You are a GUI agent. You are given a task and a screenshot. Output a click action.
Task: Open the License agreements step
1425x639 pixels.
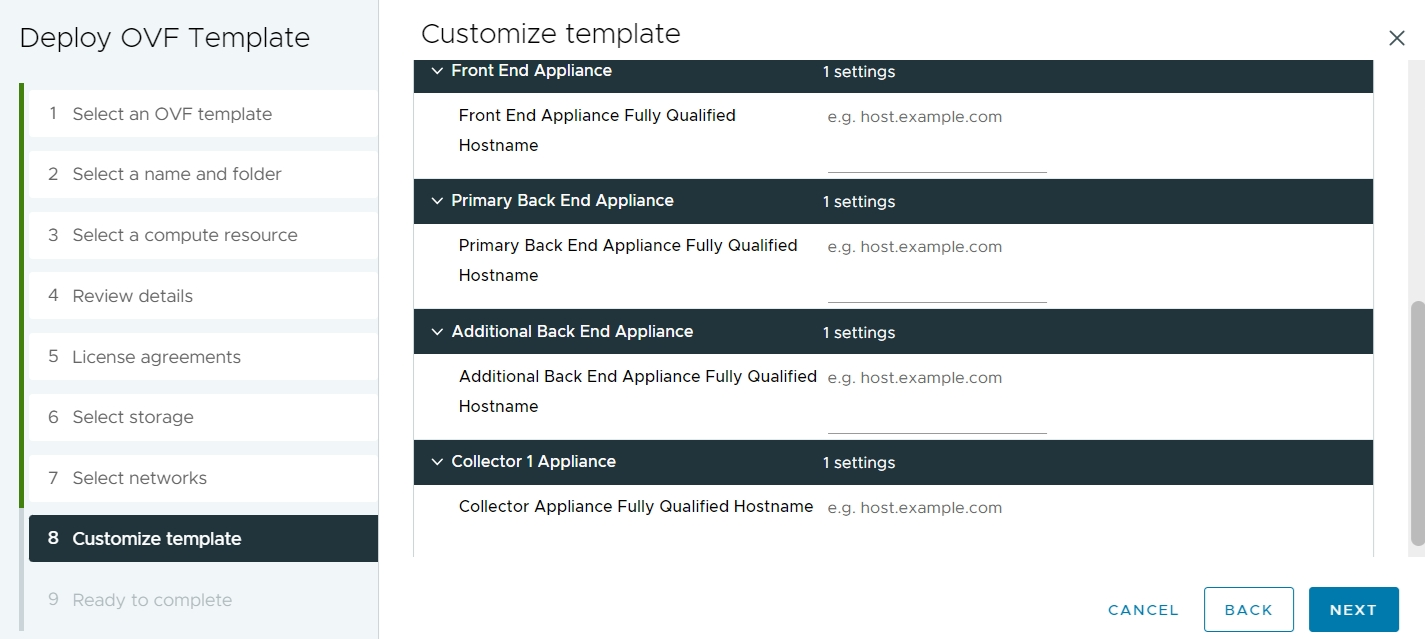coord(156,356)
